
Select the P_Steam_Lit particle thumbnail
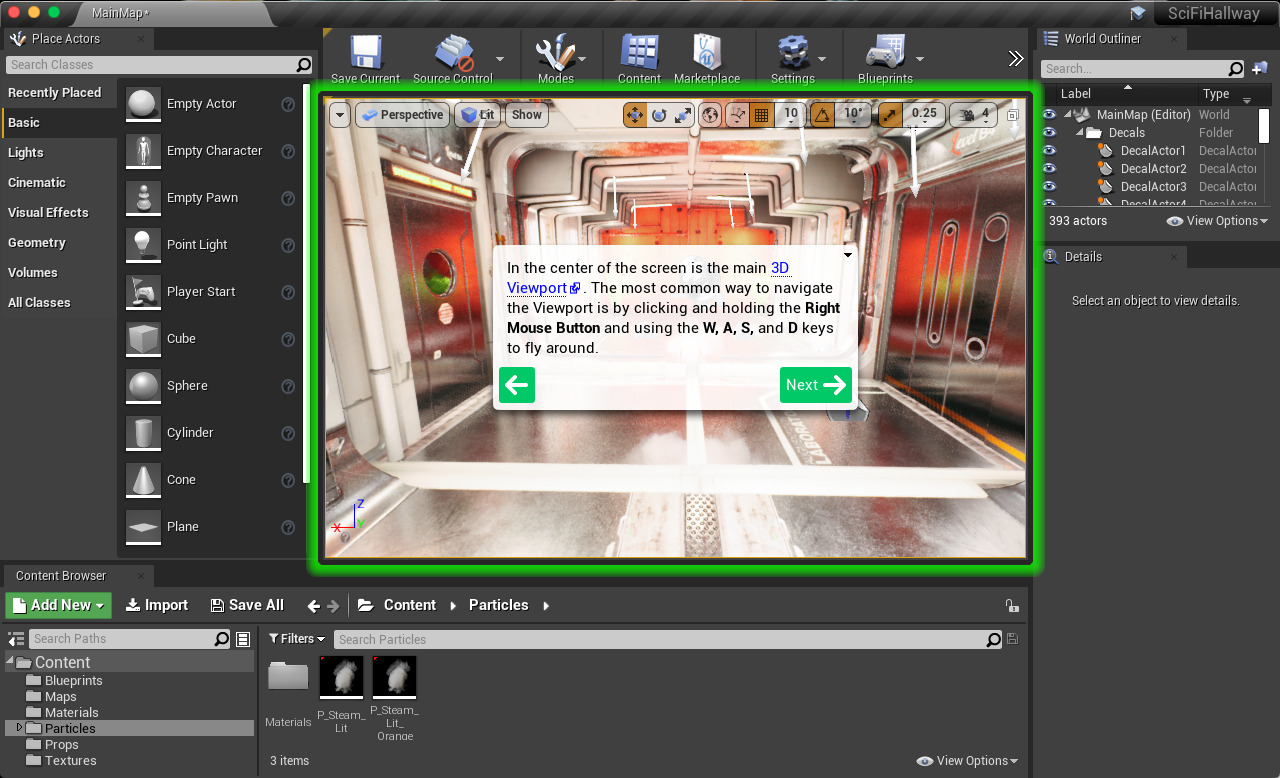(341, 678)
